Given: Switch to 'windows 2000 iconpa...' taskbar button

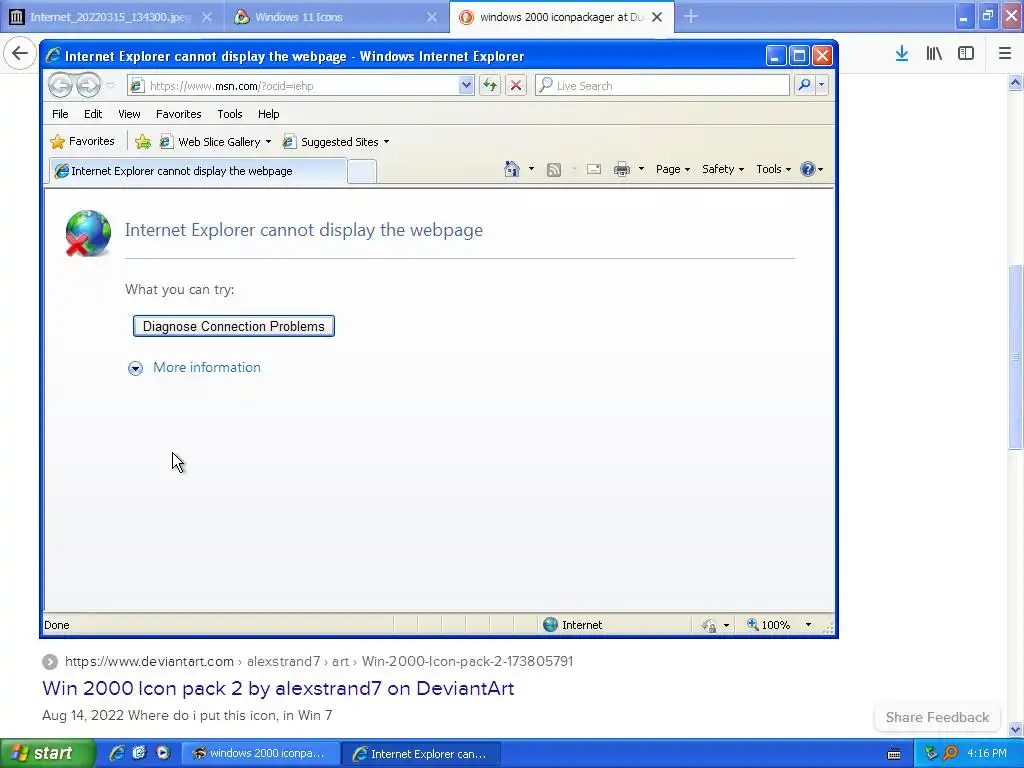Looking at the screenshot, I should tap(261, 754).
